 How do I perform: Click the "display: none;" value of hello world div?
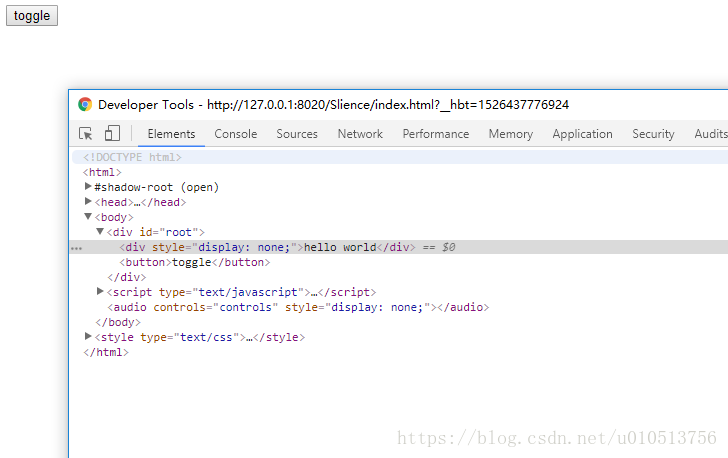coord(244,247)
